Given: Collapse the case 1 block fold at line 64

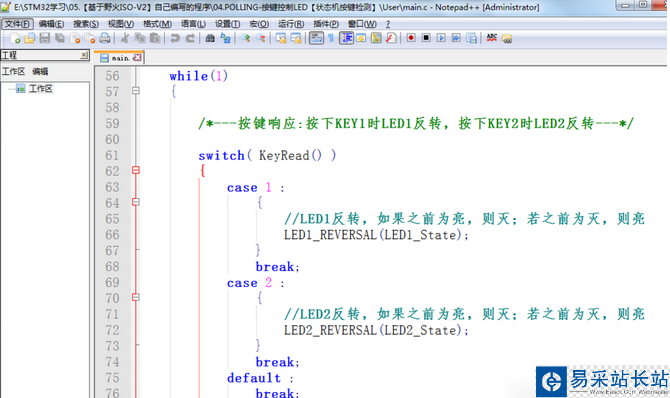Looking at the screenshot, I should 135,202.
